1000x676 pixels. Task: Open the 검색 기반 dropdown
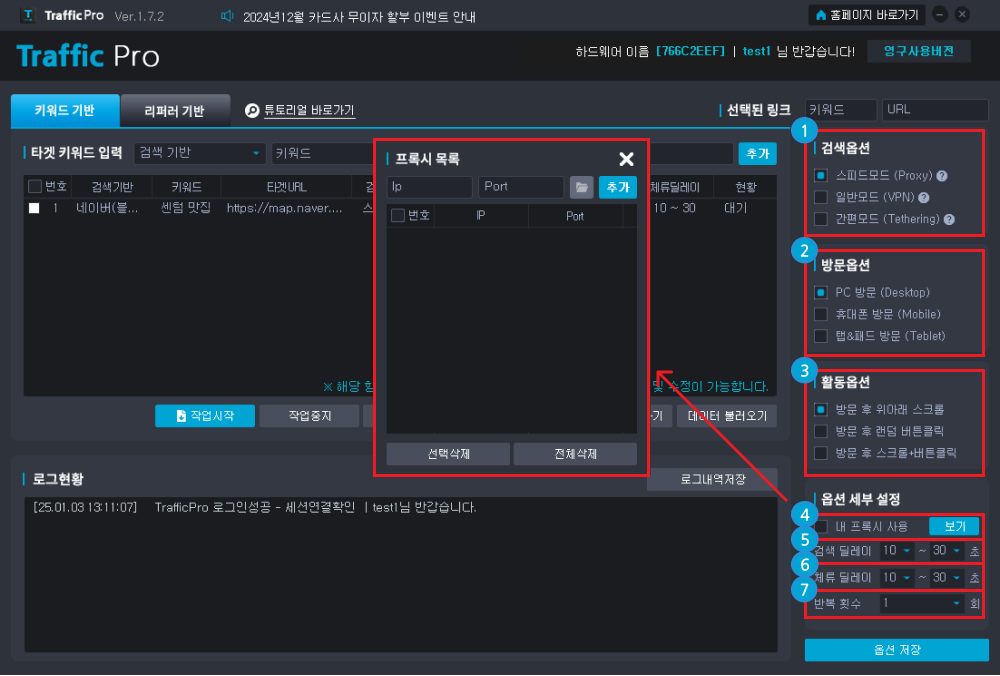(200, 153)
